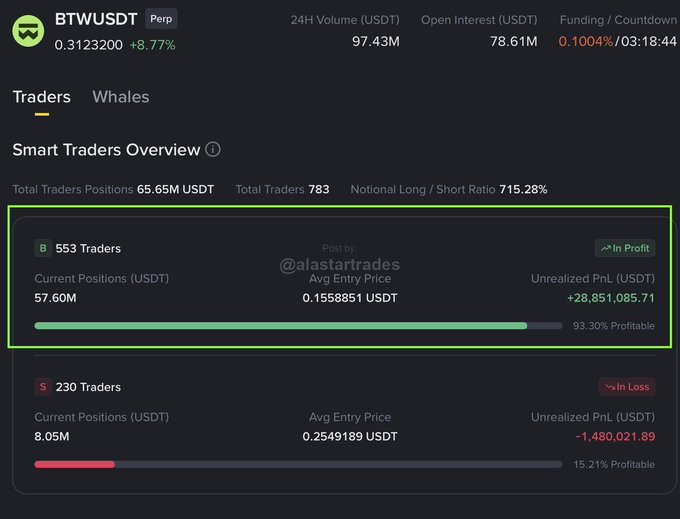Click the In Loss status badge
Image resolution: width=680 pixels, height=519 pixels.
[x=627, y=387]
